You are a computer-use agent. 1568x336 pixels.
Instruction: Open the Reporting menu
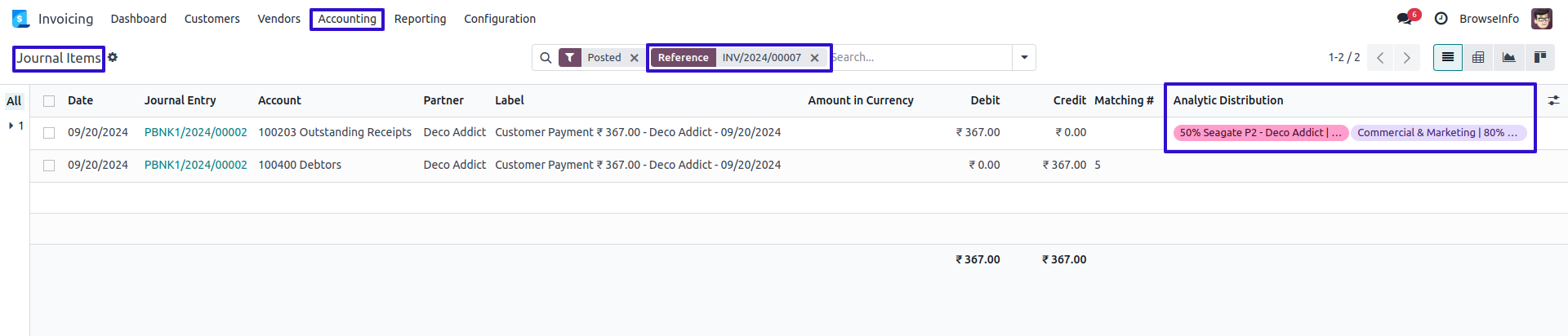pyautogui.click(x=420, y=19)
